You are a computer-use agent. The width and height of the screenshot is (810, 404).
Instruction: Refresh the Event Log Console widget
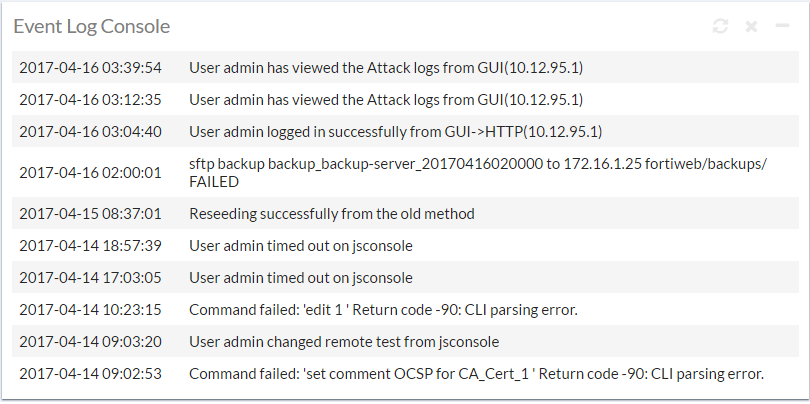[x=720, y=26]
